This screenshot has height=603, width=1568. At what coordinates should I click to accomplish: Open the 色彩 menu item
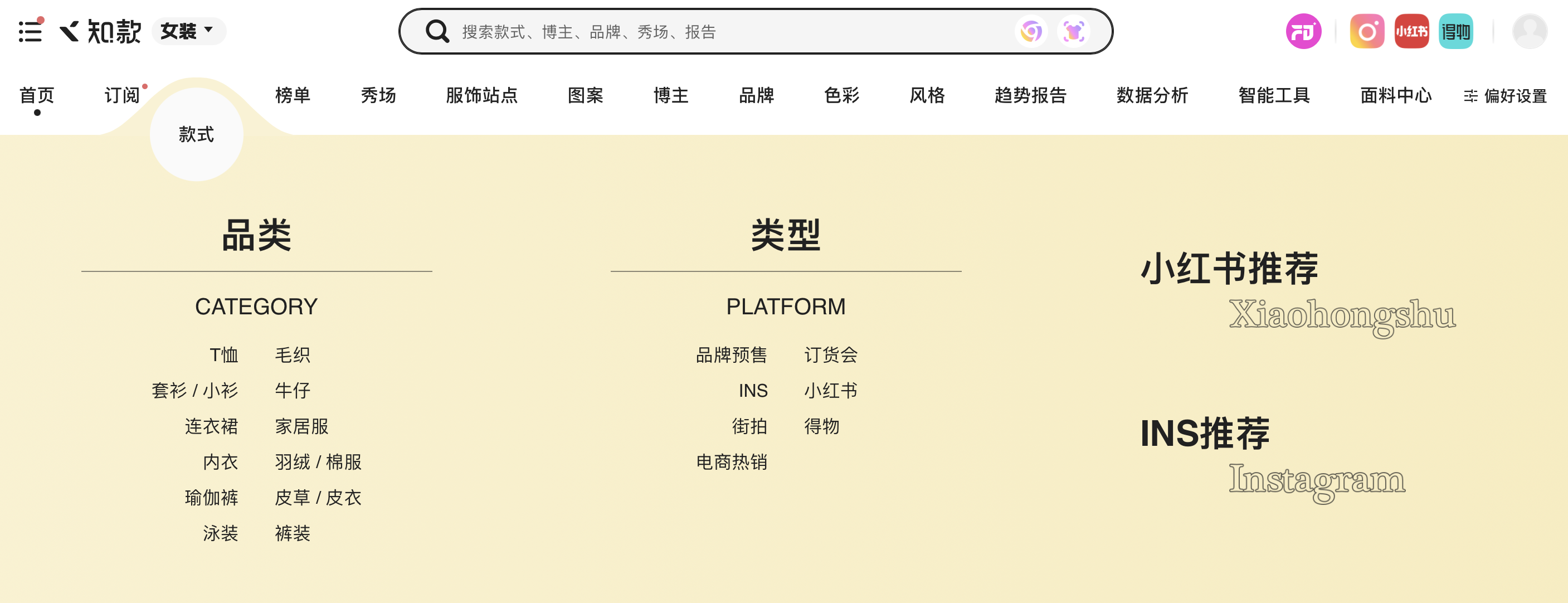point(841,95)
